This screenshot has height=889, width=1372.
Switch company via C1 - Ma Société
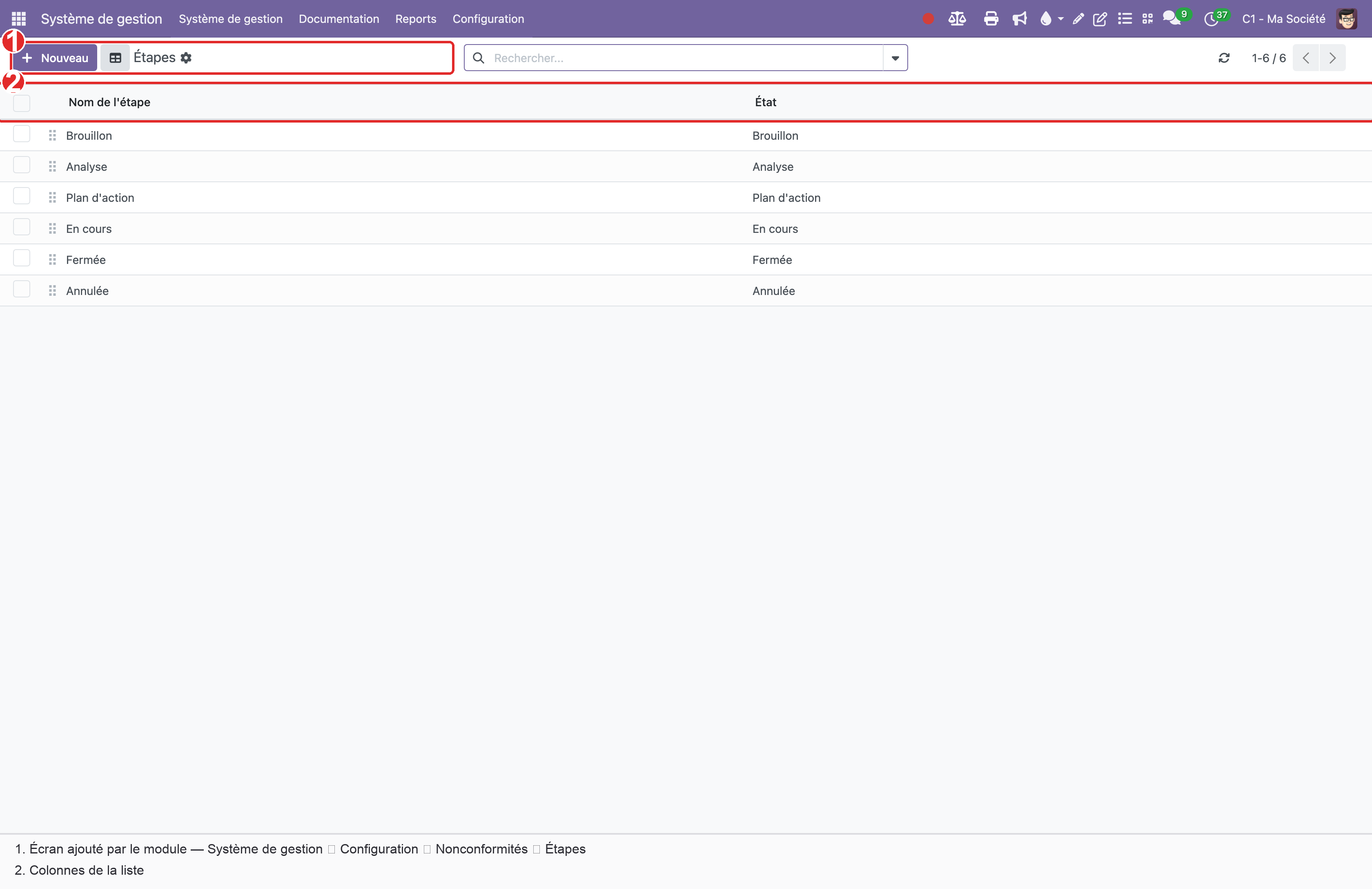pos(1284,19)
